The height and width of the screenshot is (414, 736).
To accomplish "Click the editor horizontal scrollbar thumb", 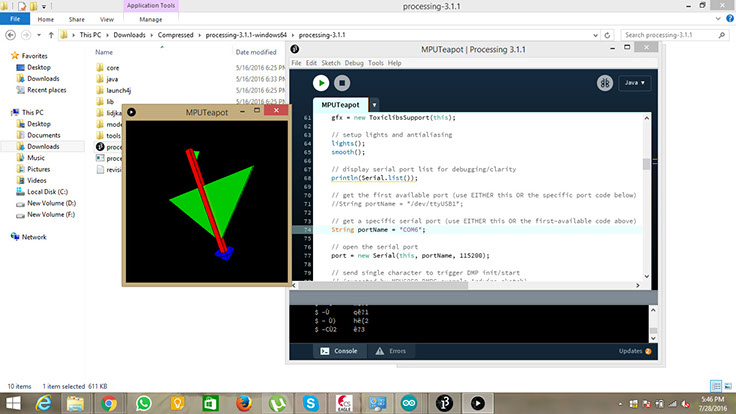I will pos(383,285).
